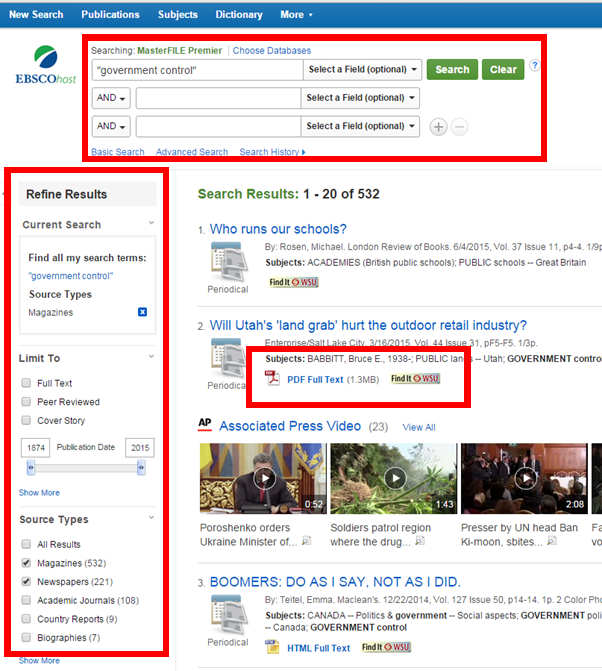Click the 2015 end year field
Image resolution: width=602 pixels, height=671 pixels.
point(140,448)
